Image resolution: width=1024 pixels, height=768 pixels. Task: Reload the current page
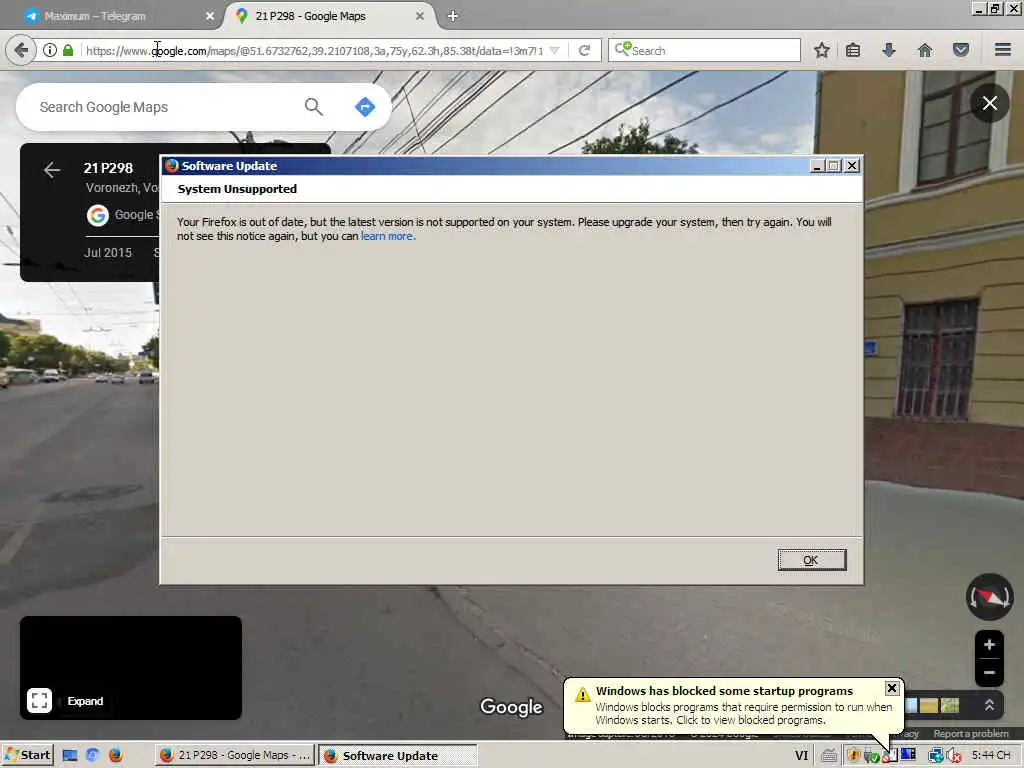(x=584, y=50)
